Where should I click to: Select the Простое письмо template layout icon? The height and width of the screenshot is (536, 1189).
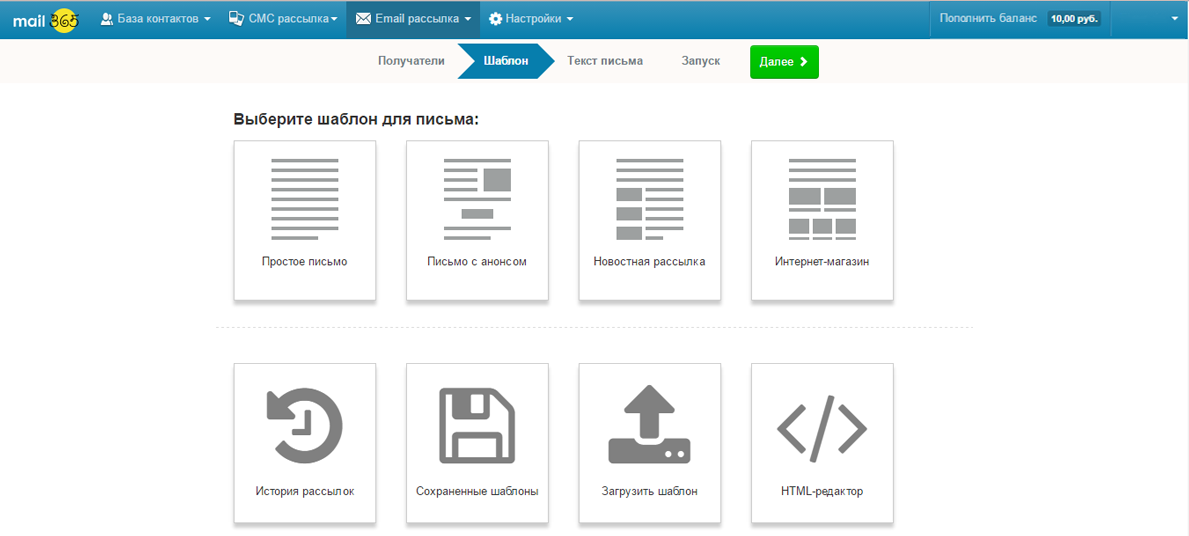[305, 199]
